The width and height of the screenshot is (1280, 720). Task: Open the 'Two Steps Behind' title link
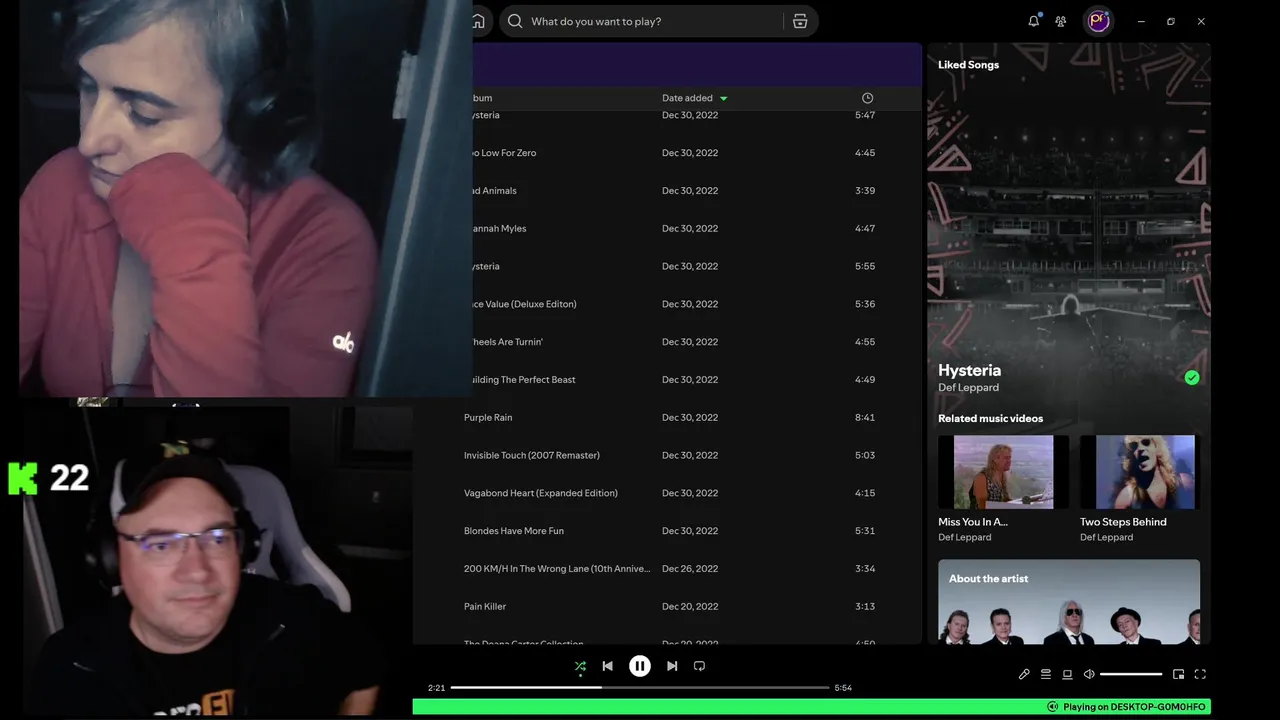point(1123,522)
